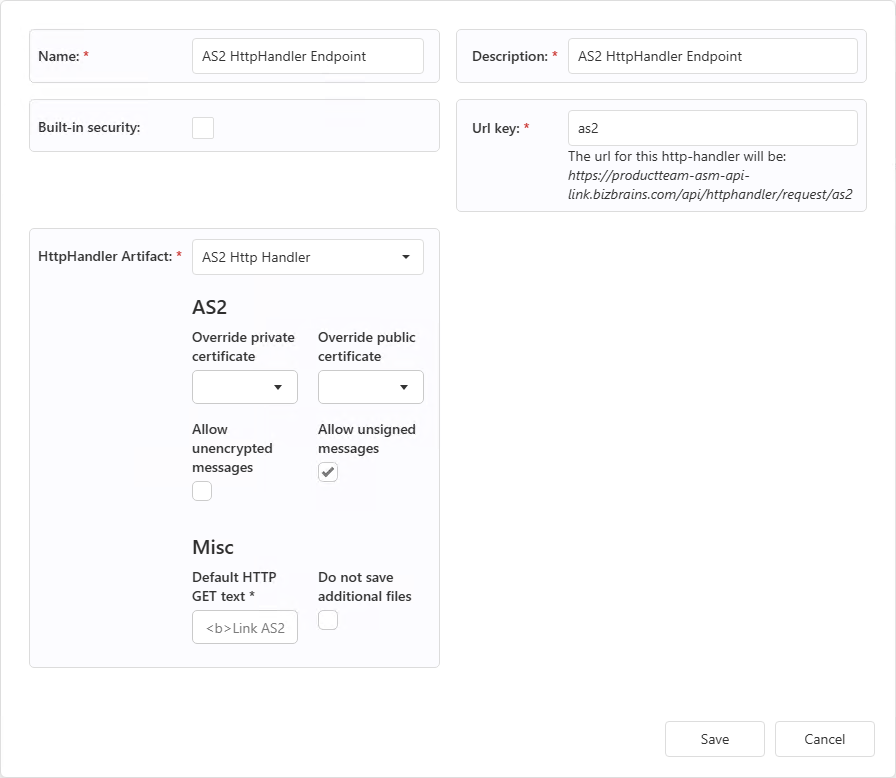Click inside the Name text field

tap(307, 56)
